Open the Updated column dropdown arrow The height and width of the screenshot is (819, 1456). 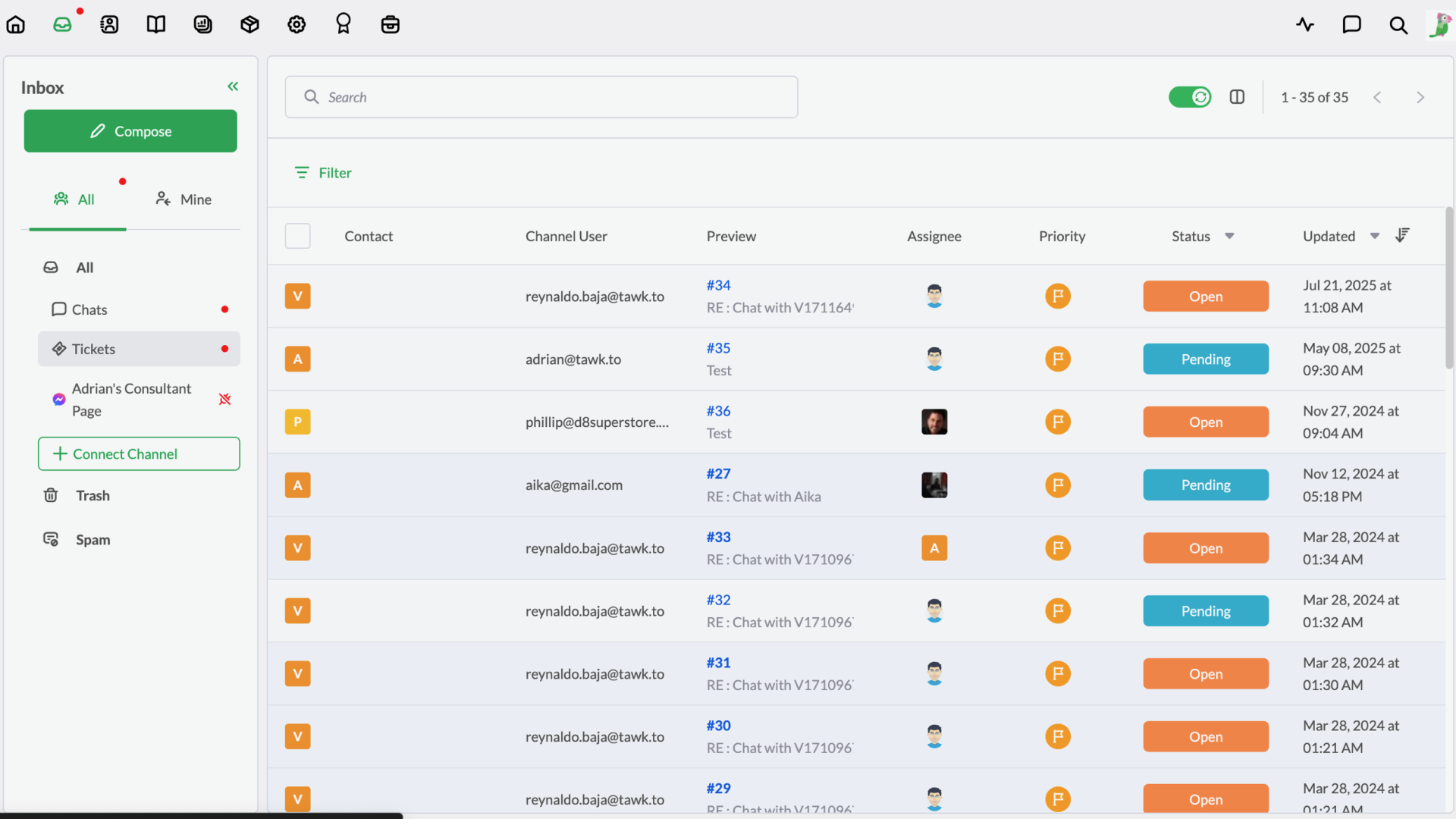1374,236
